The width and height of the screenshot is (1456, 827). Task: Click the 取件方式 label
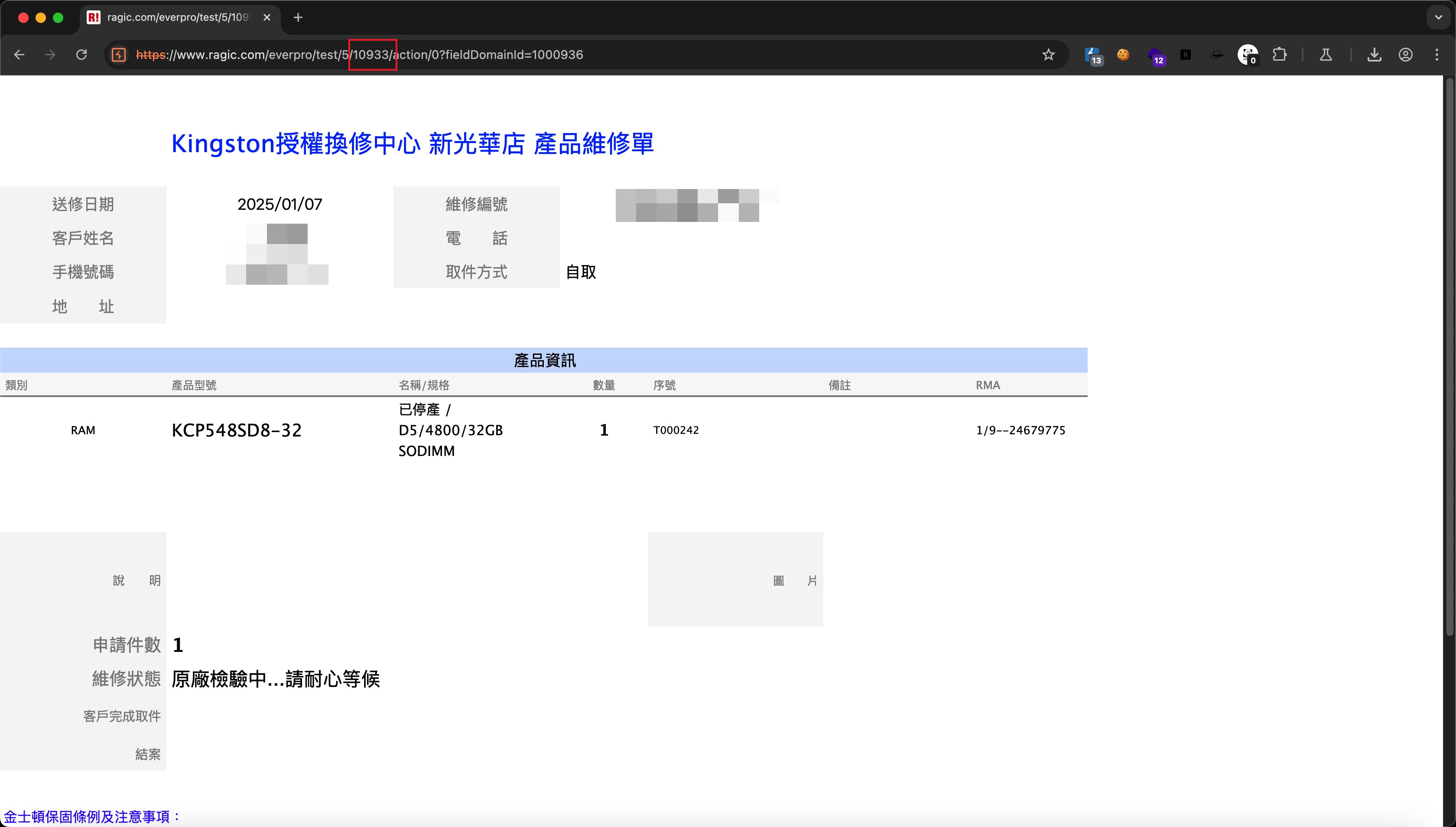476,272
